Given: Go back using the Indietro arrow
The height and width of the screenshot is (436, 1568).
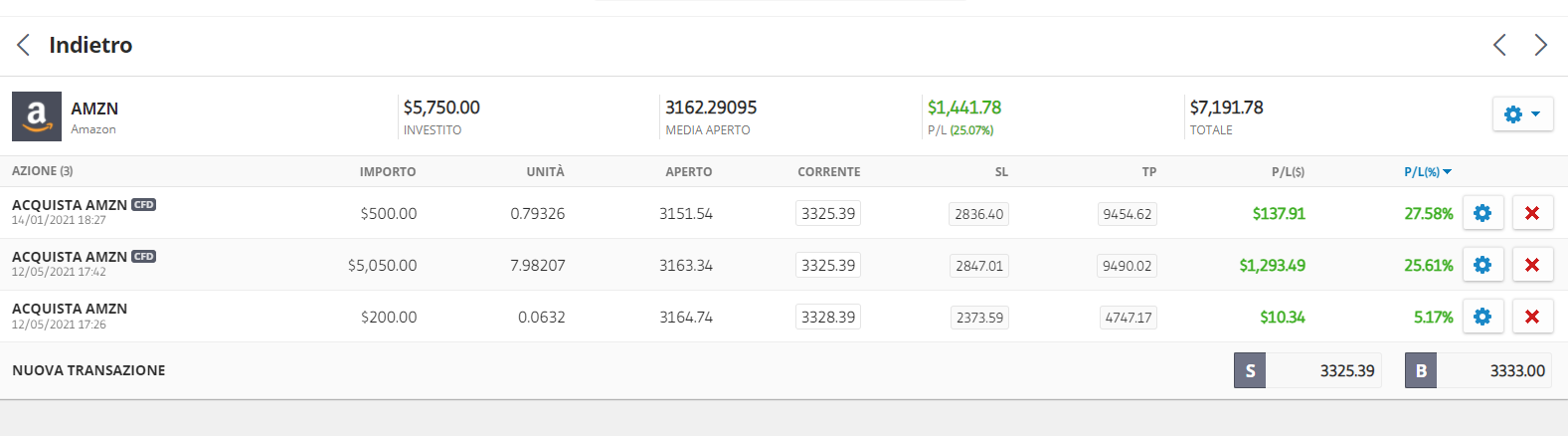Looking at the screenshot, I should click(x=24, y=45).
